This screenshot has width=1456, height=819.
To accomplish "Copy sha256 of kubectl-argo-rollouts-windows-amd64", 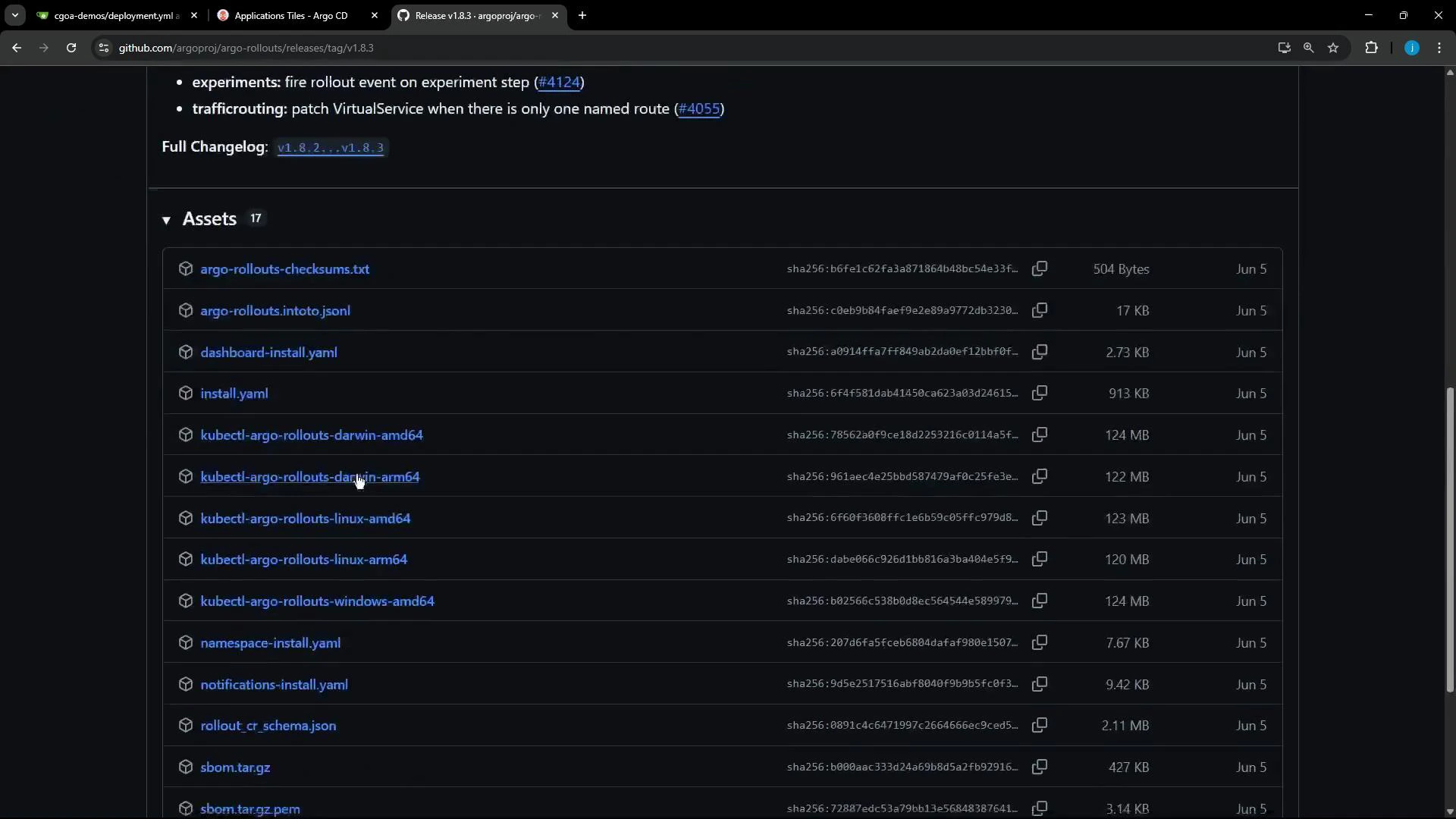I will 1040,601.
